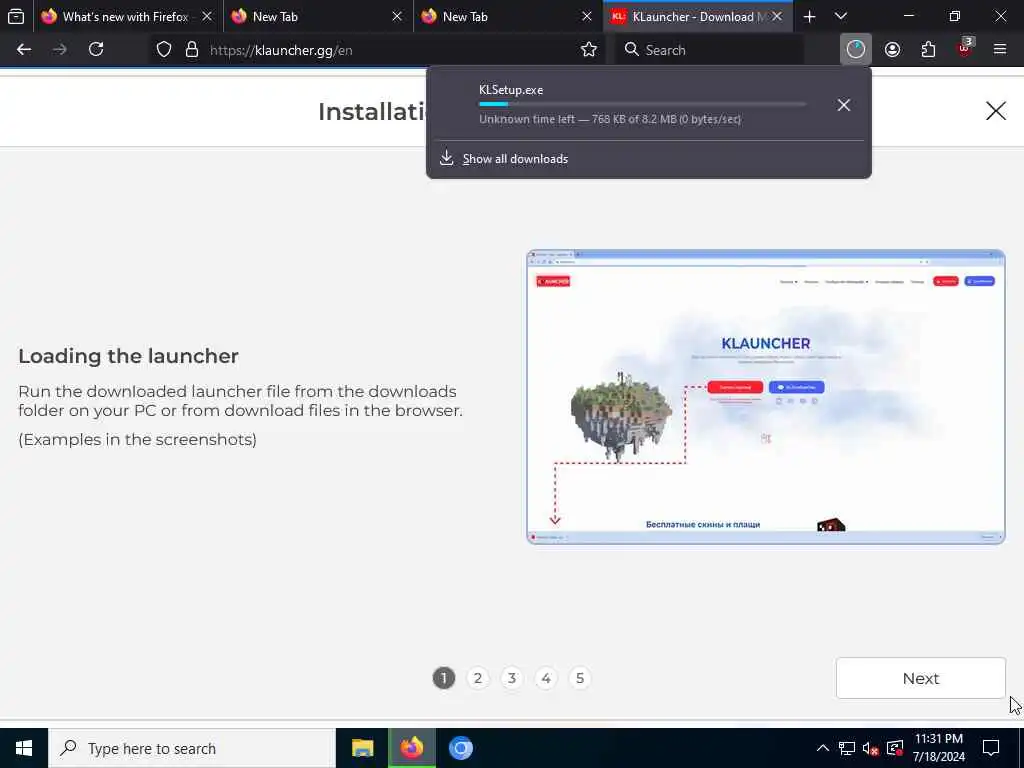Open clock showing 11:31 PM

(x=939, y=748)
